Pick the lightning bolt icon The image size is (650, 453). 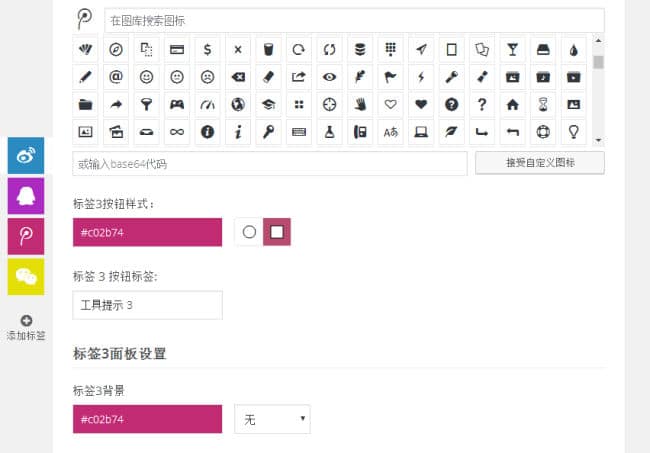coord(421,77)
